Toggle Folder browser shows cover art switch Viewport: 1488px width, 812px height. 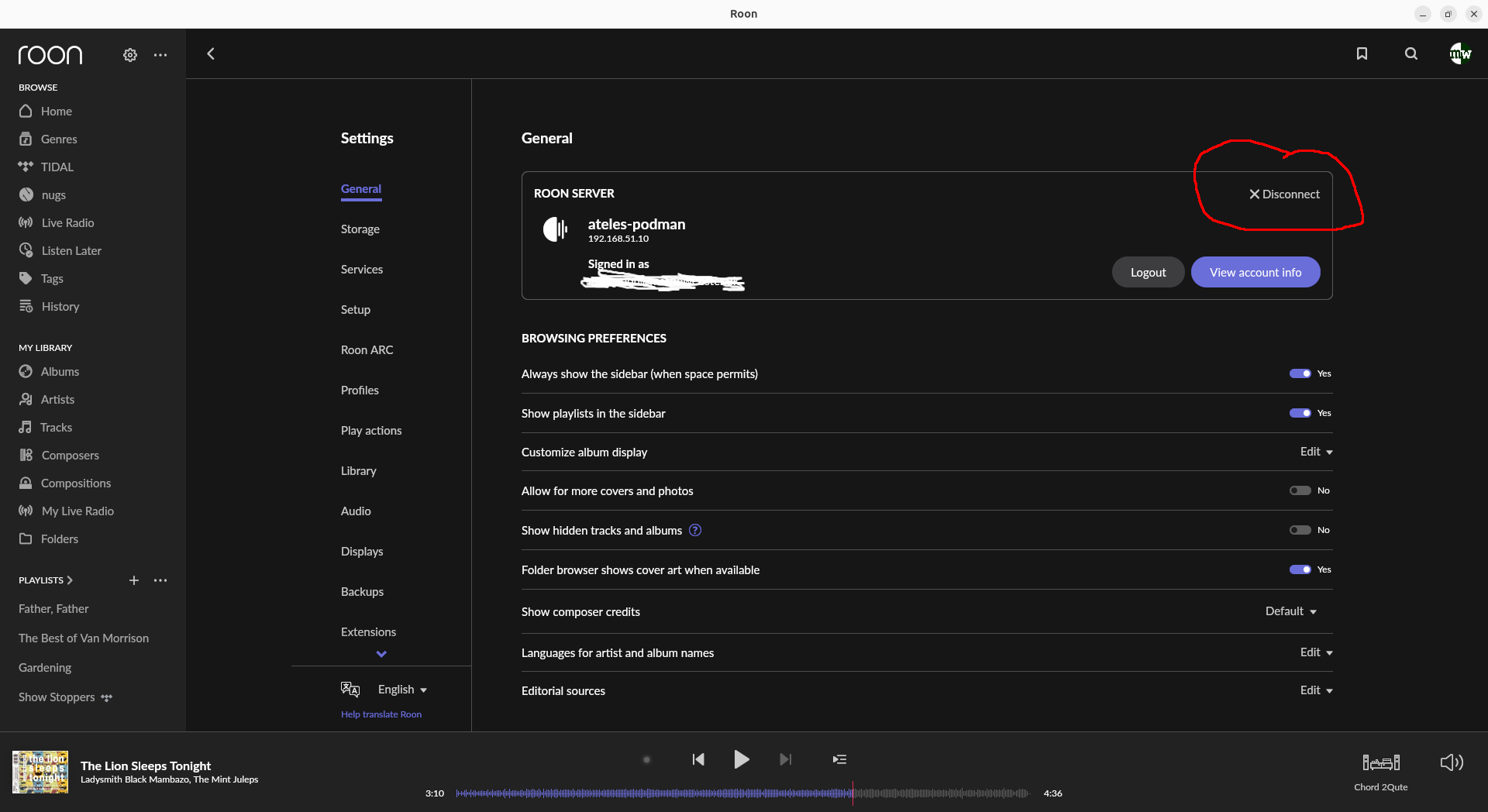pos(1300,569)
